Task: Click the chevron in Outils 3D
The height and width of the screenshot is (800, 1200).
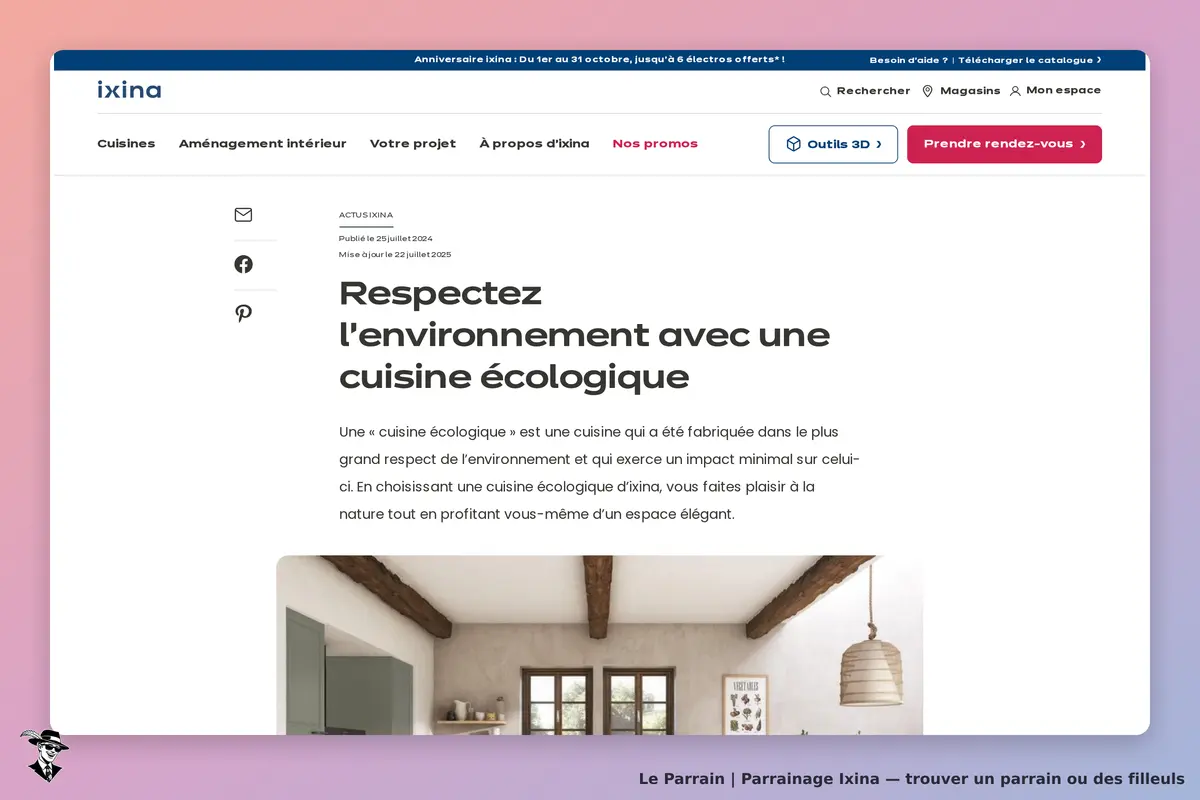Action: tap(879, 144)
